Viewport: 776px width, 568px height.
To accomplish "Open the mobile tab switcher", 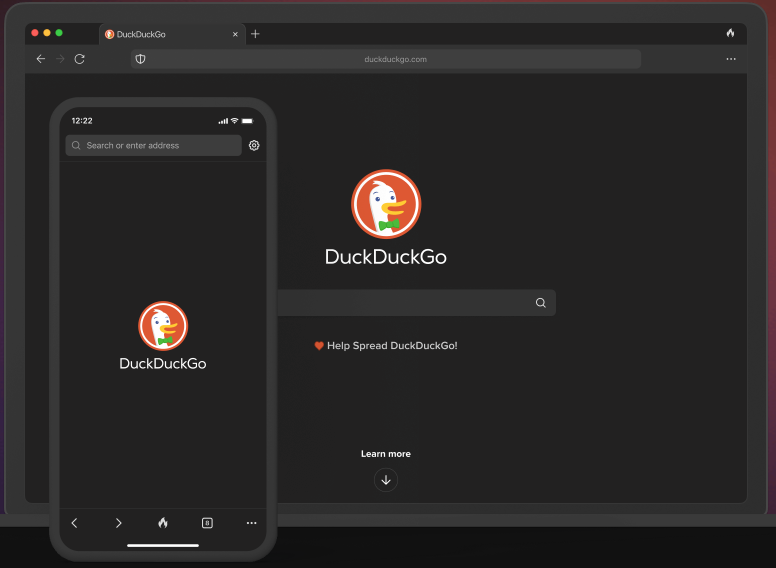I will point(207,523).
